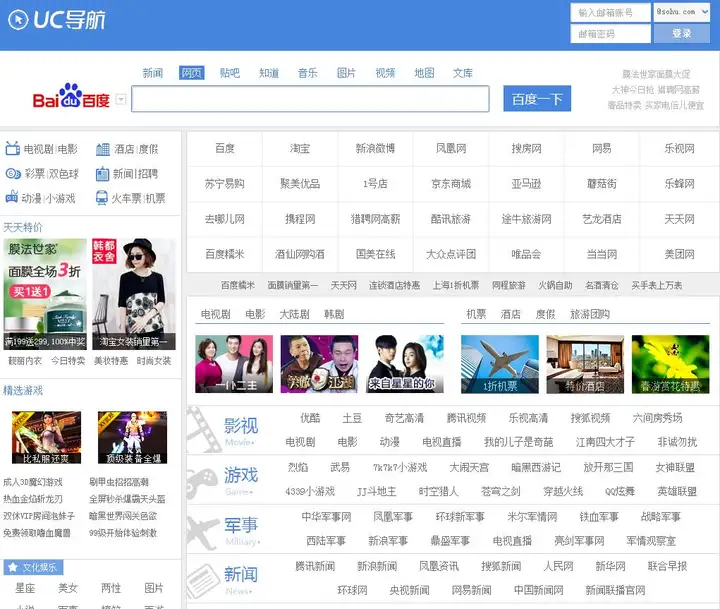
Task: Click the UC导航 logo
Action: point(57,20)
